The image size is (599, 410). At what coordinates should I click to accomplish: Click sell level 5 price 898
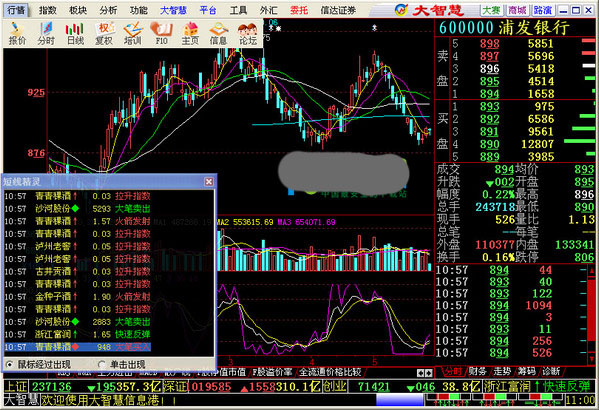tap(489, 44)
